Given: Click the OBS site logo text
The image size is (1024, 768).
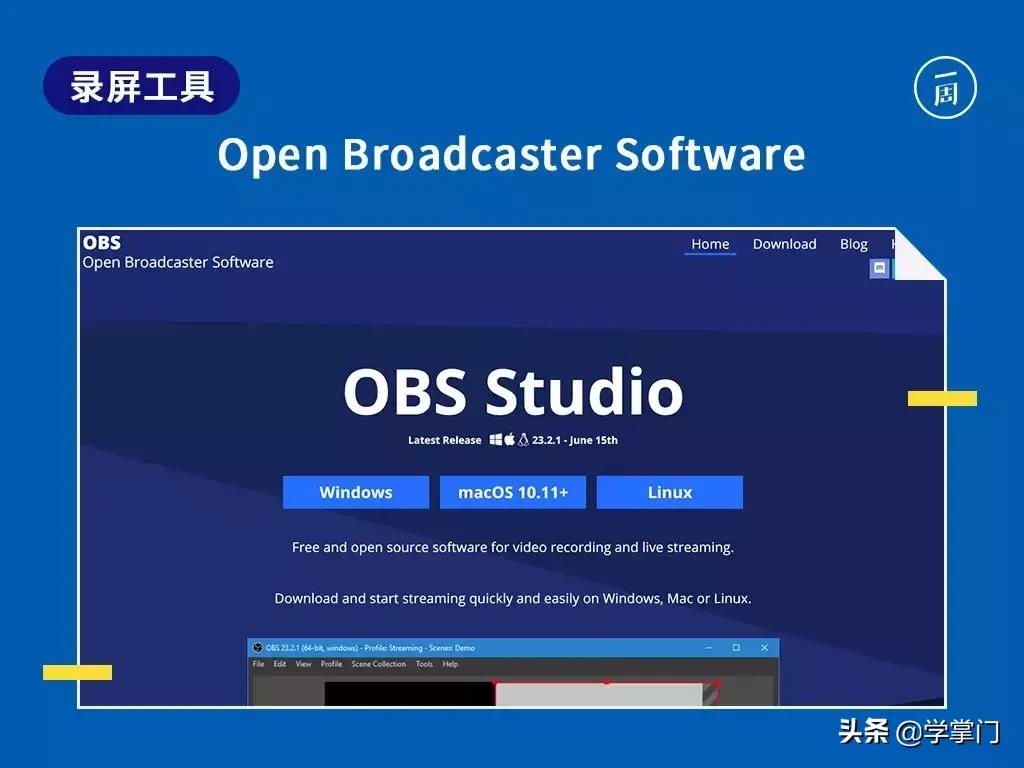Looking at the screenshot, I should pos(102,242).
